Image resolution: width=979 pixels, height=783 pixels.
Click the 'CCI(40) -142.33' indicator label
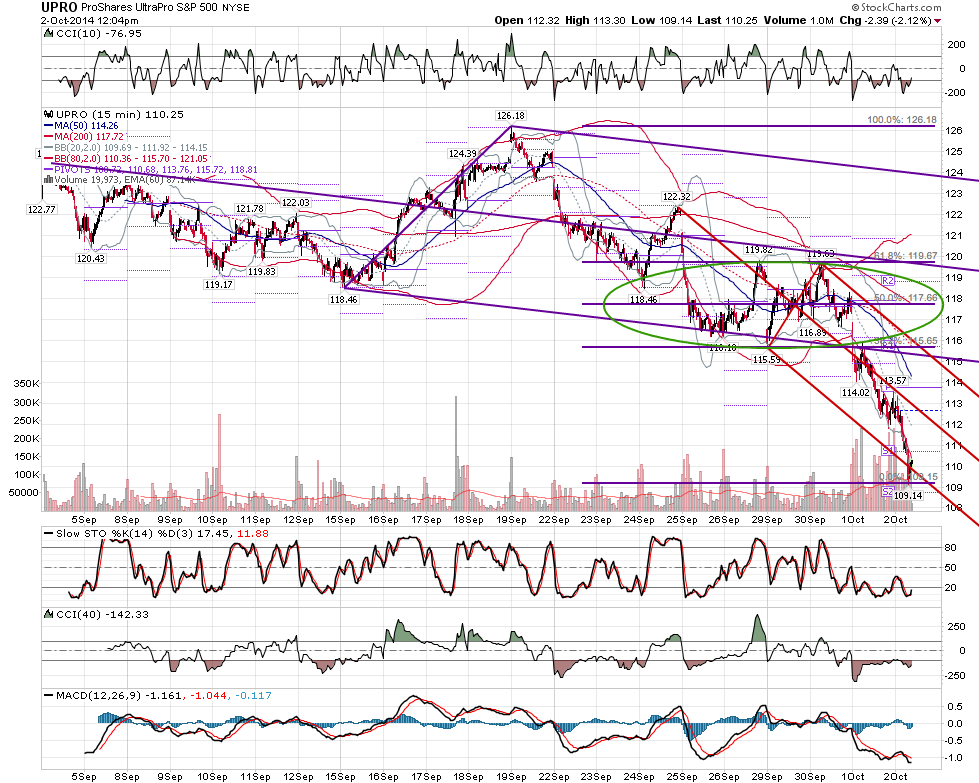click(x=102, y=614)
